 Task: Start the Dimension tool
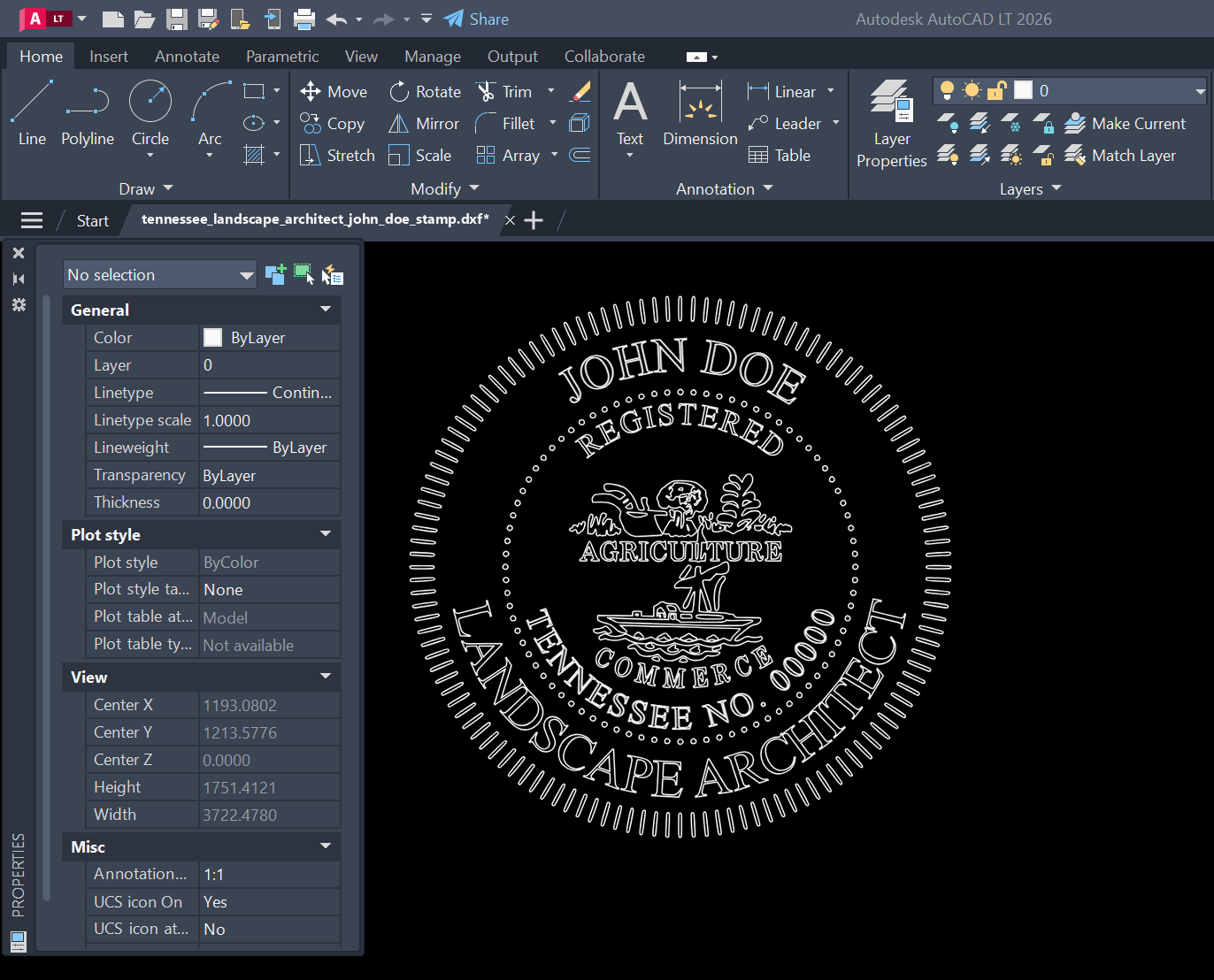tap(700, 113)
